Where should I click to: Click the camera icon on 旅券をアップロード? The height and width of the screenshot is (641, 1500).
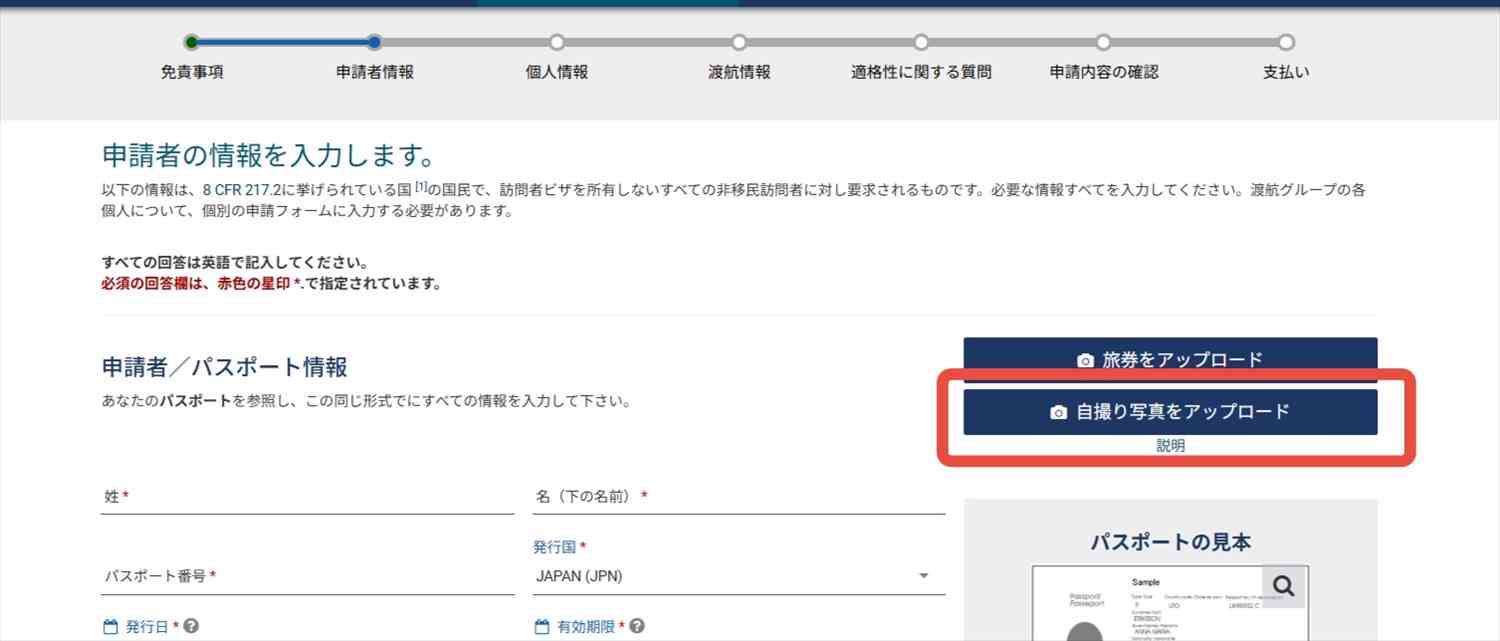click(x=1085, y=360)
